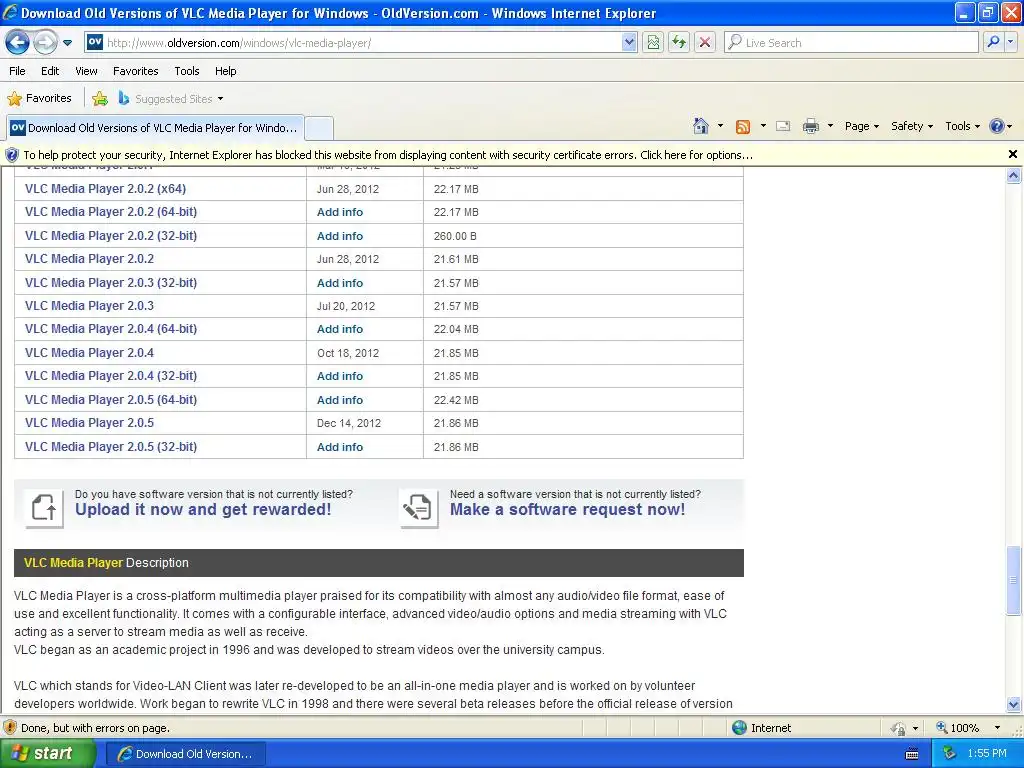This screenshot has height=768, width=1024.
Task: Run search with the magnifier button
Action: pos(993,43)
